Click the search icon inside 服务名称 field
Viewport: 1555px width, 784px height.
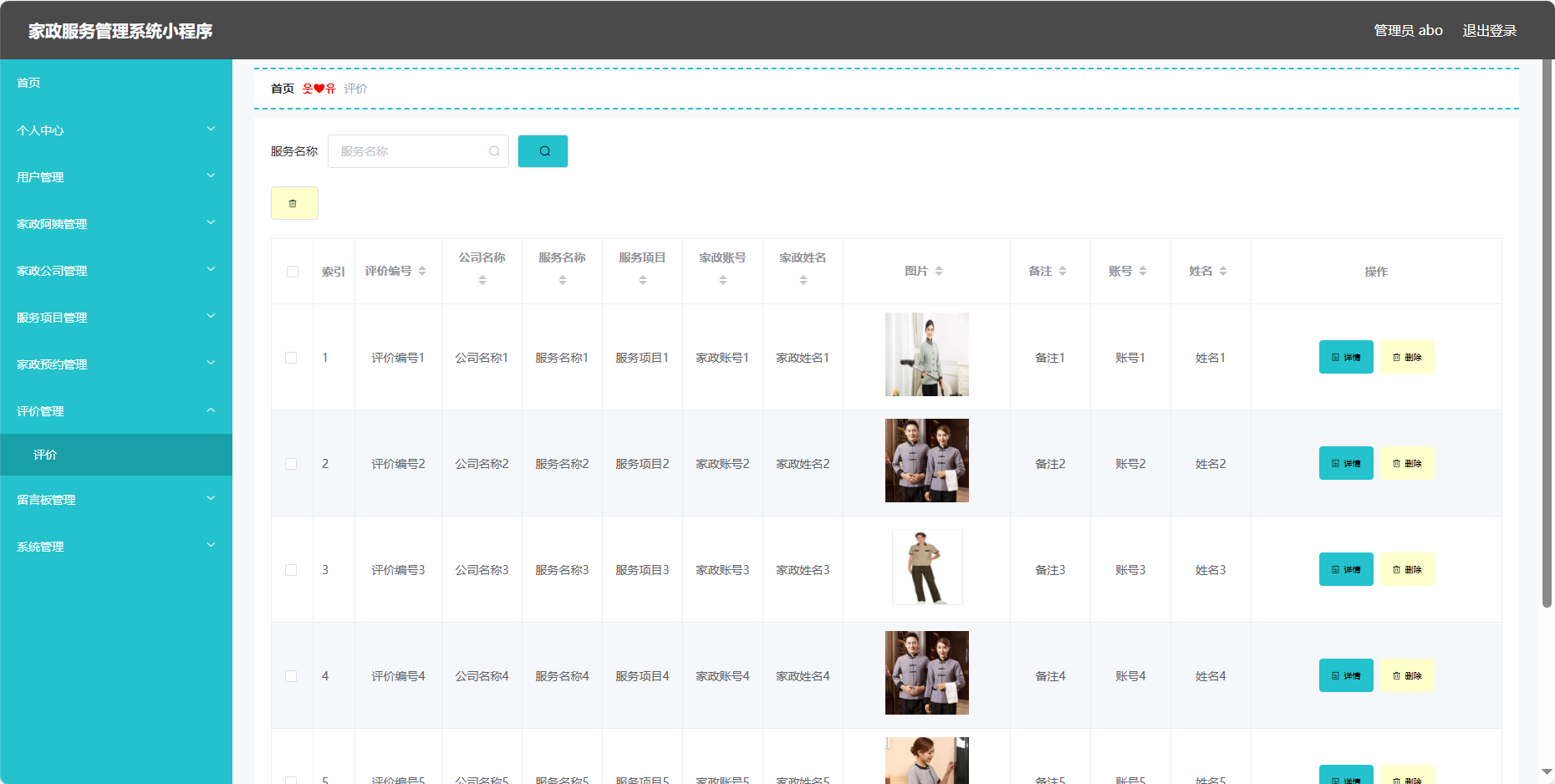pyautogui.click(x=494, y=151)
